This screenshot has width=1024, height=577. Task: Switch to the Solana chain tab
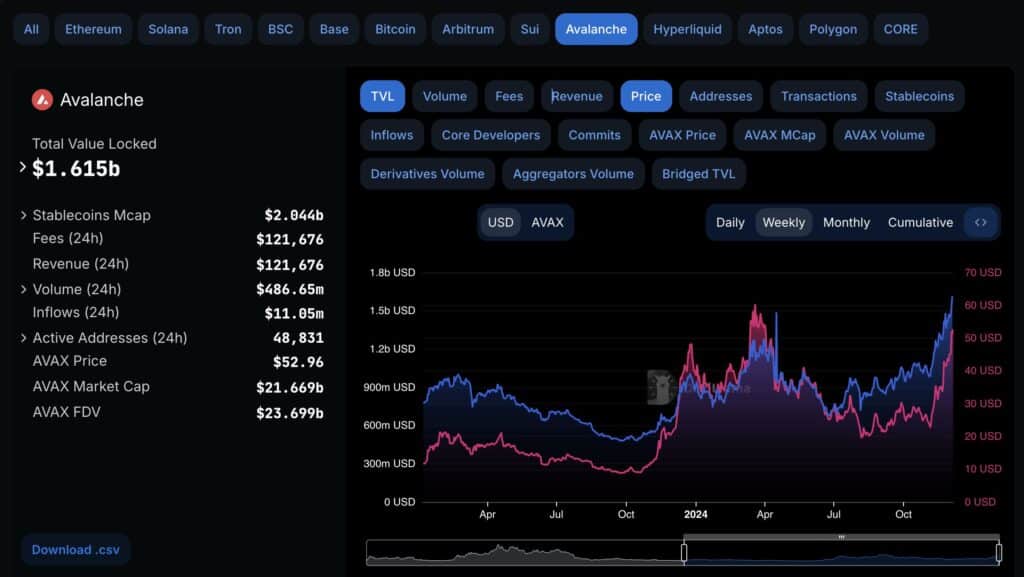[168, 29]
